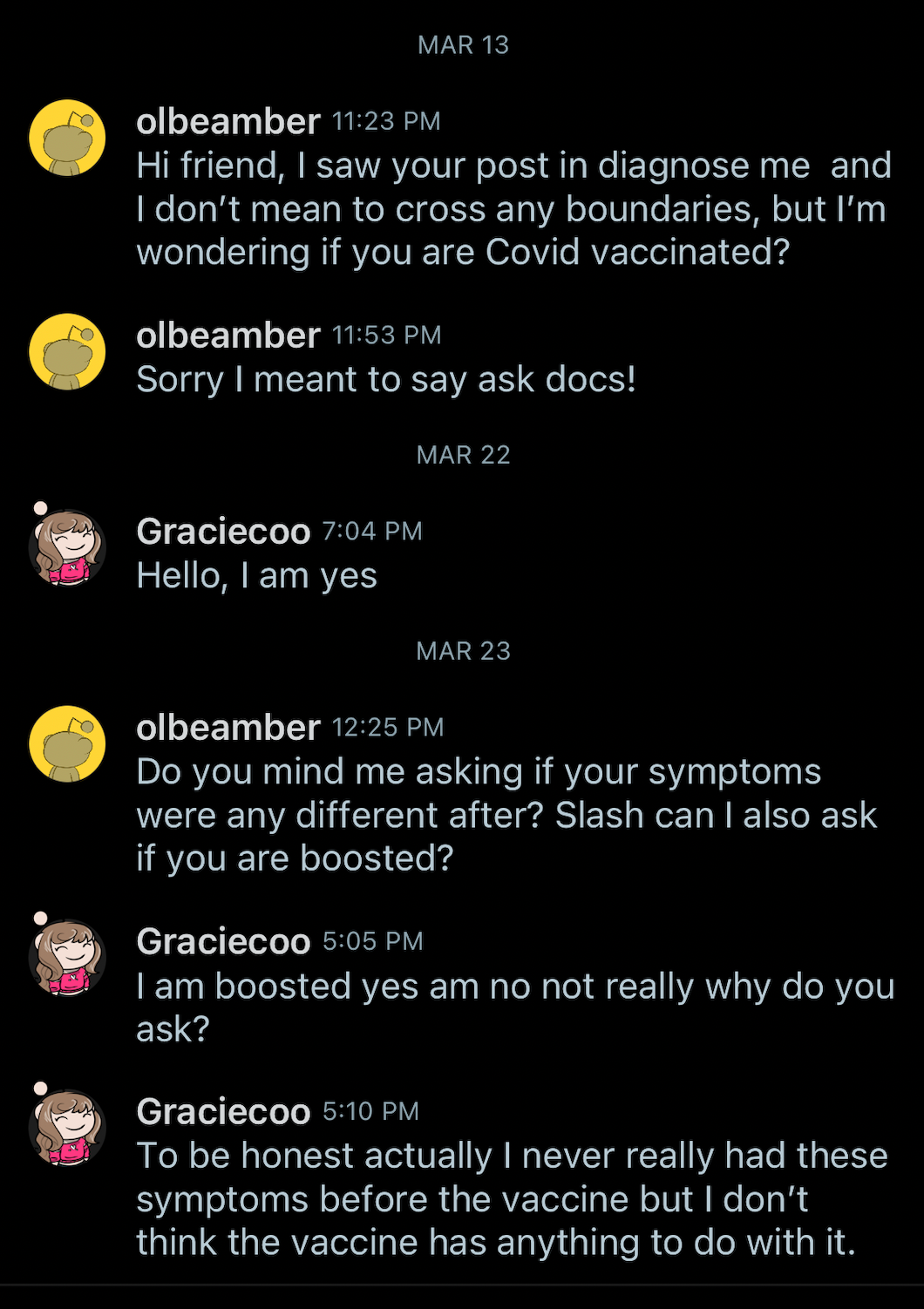The height and width of the screenshot is (1309, 924).
Task: Select the 'Hello, I am yes' message
Action: tap(257, 576)
